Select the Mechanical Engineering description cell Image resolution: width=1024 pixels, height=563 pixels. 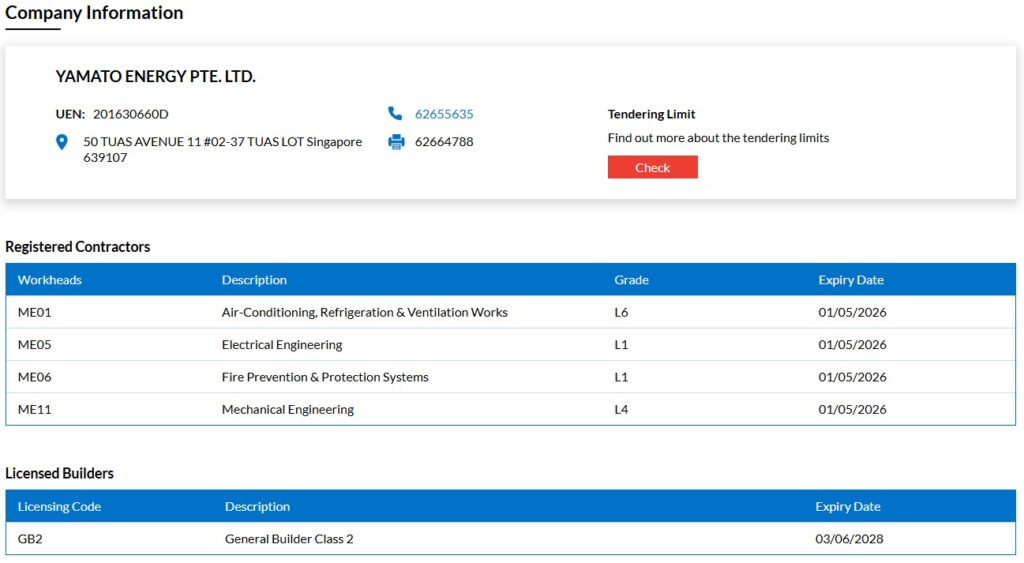pos(288,409)
